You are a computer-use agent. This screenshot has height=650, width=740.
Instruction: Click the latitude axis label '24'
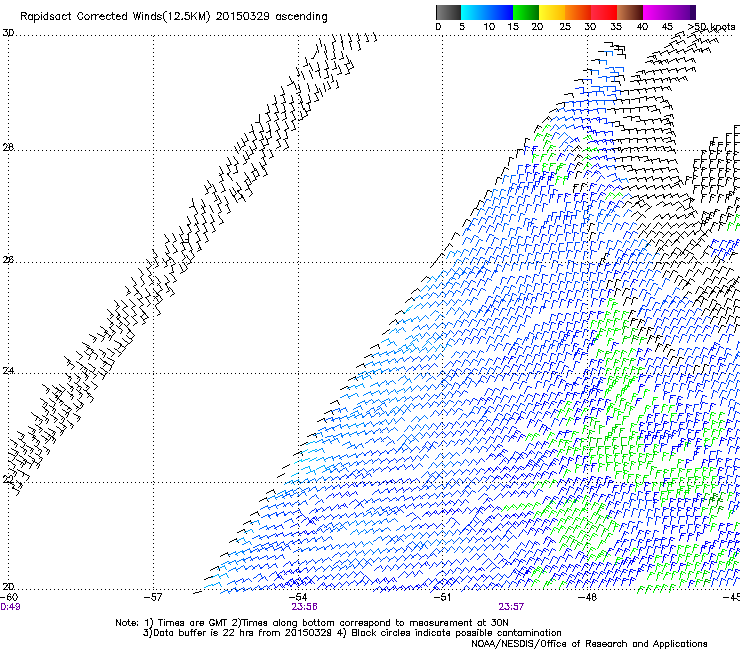pos(8,371)
